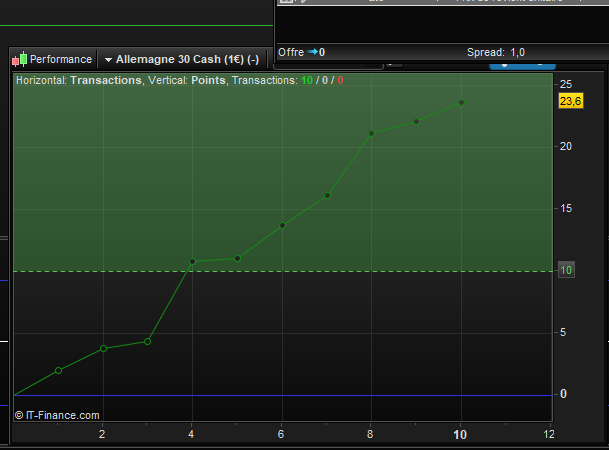
Task: Select the data point at transaction 4
Action: (x=192, y=262)
